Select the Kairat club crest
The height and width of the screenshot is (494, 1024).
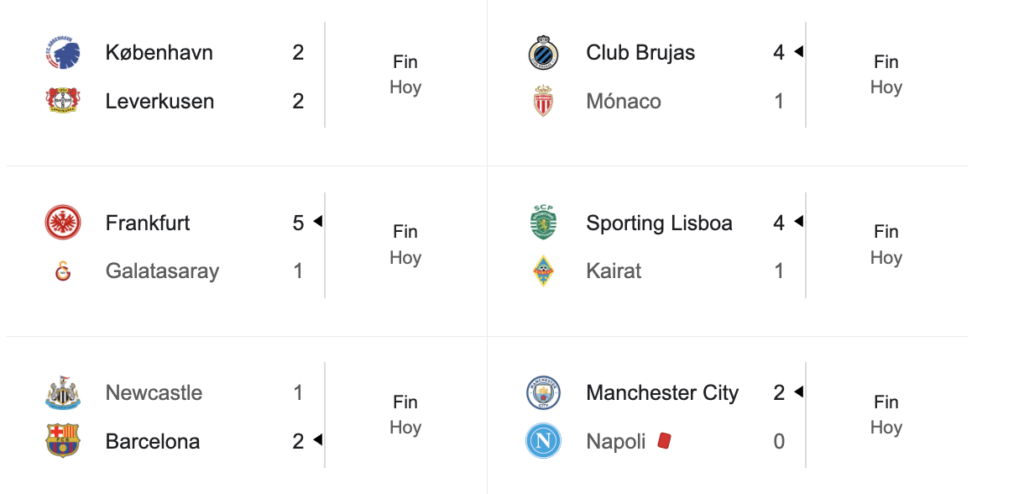point(543,271)
